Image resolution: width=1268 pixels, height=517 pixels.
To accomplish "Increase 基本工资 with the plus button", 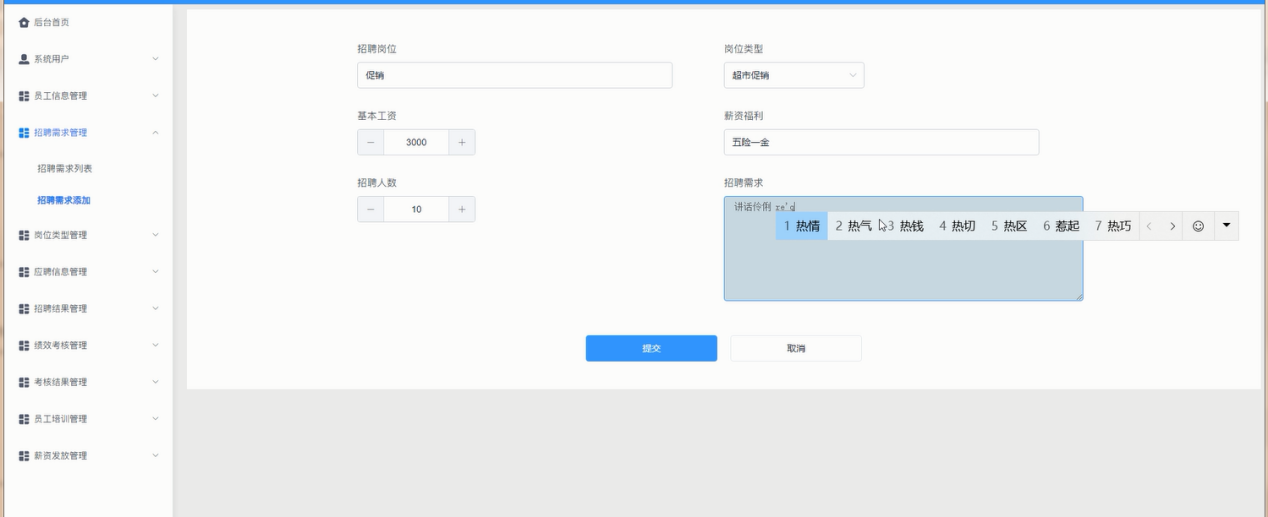I will [462, 142].
